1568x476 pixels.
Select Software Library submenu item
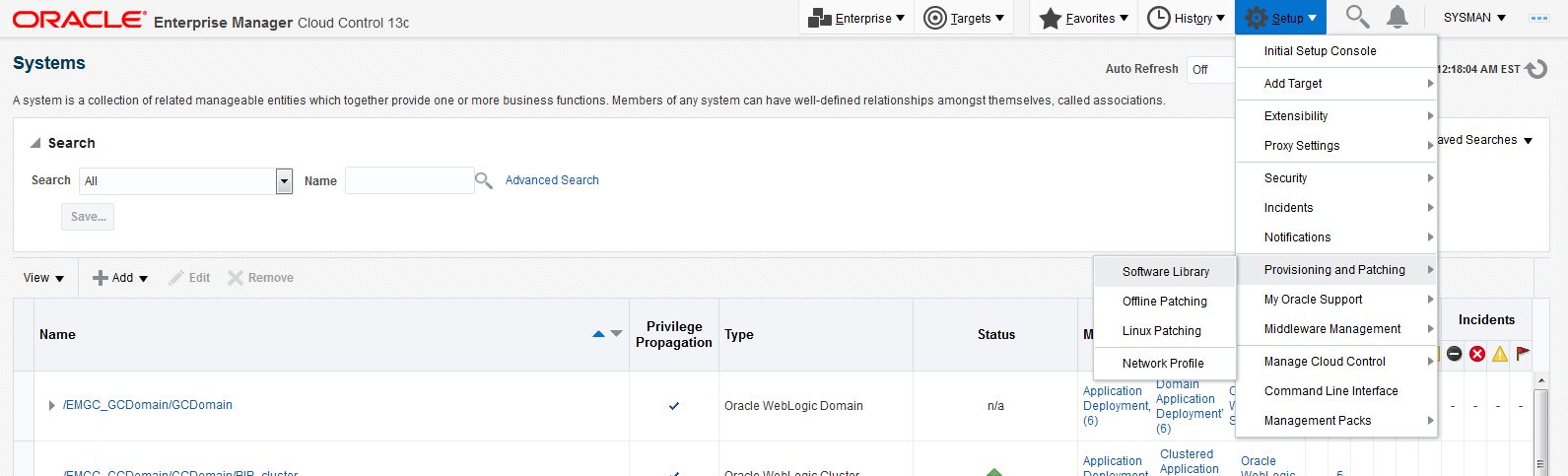coord(1165,272)
